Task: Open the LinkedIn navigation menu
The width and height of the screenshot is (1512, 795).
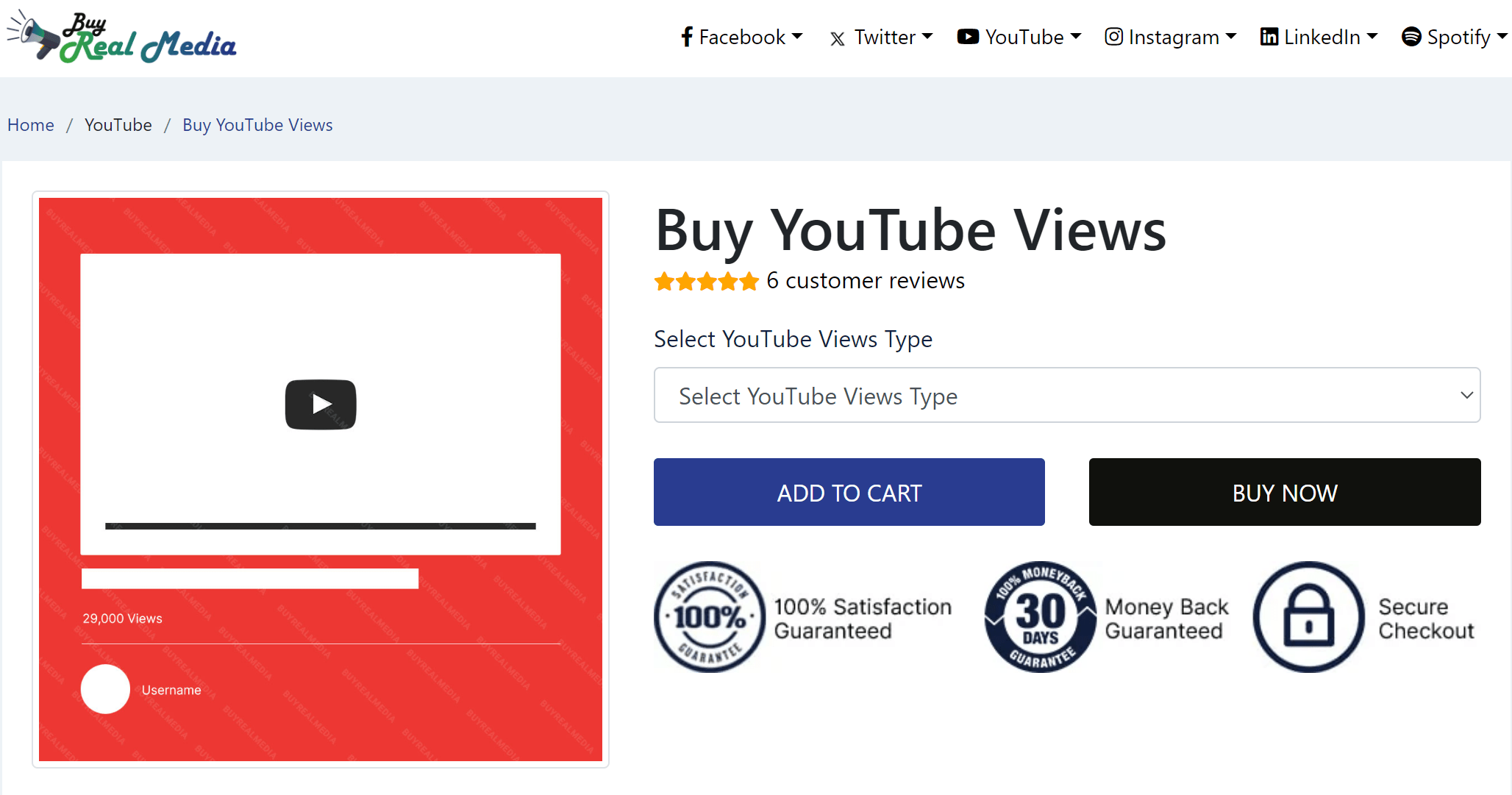Action: [1322, 37]
